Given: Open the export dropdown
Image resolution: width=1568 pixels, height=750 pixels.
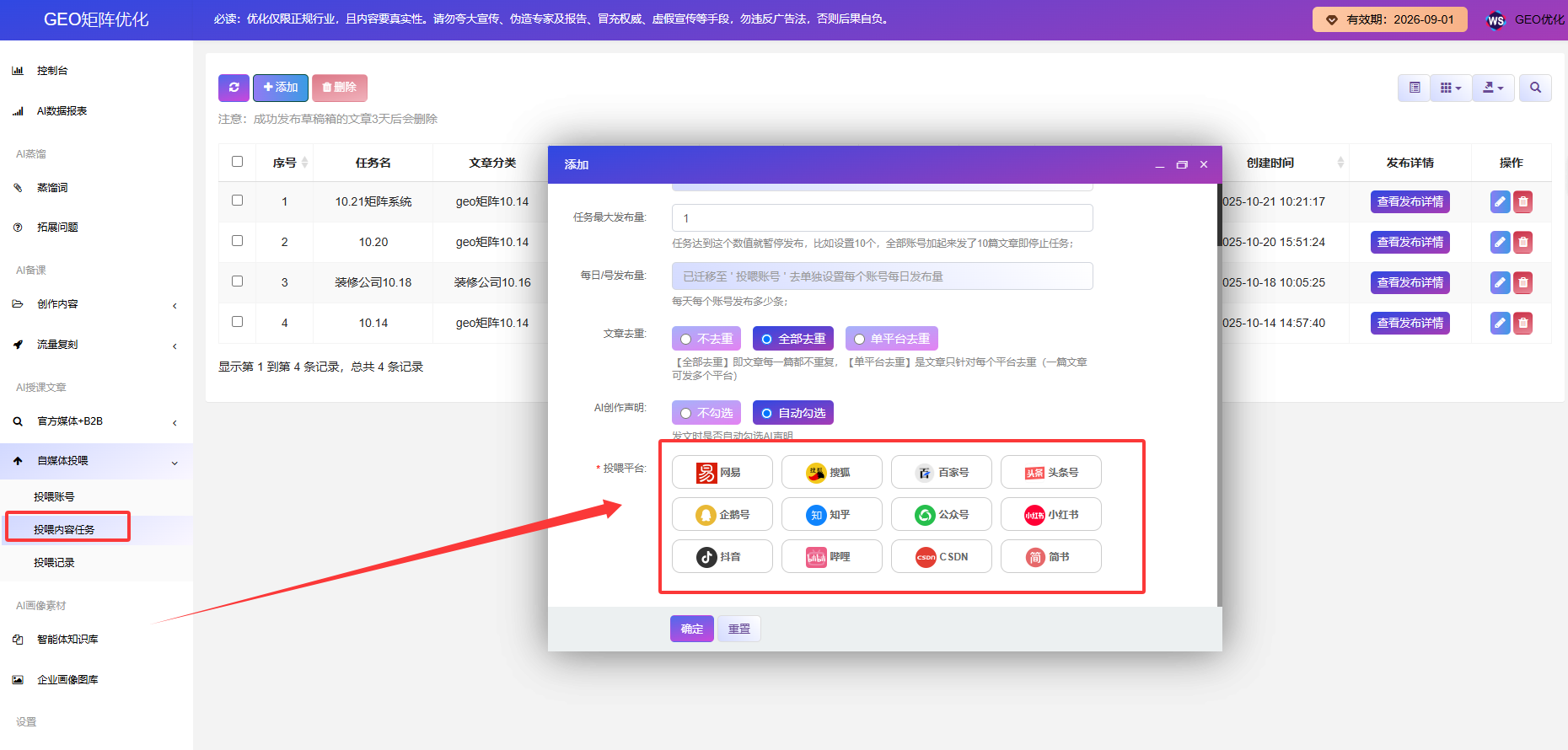Looking at the screenshot, I should tap(1493, 88).
